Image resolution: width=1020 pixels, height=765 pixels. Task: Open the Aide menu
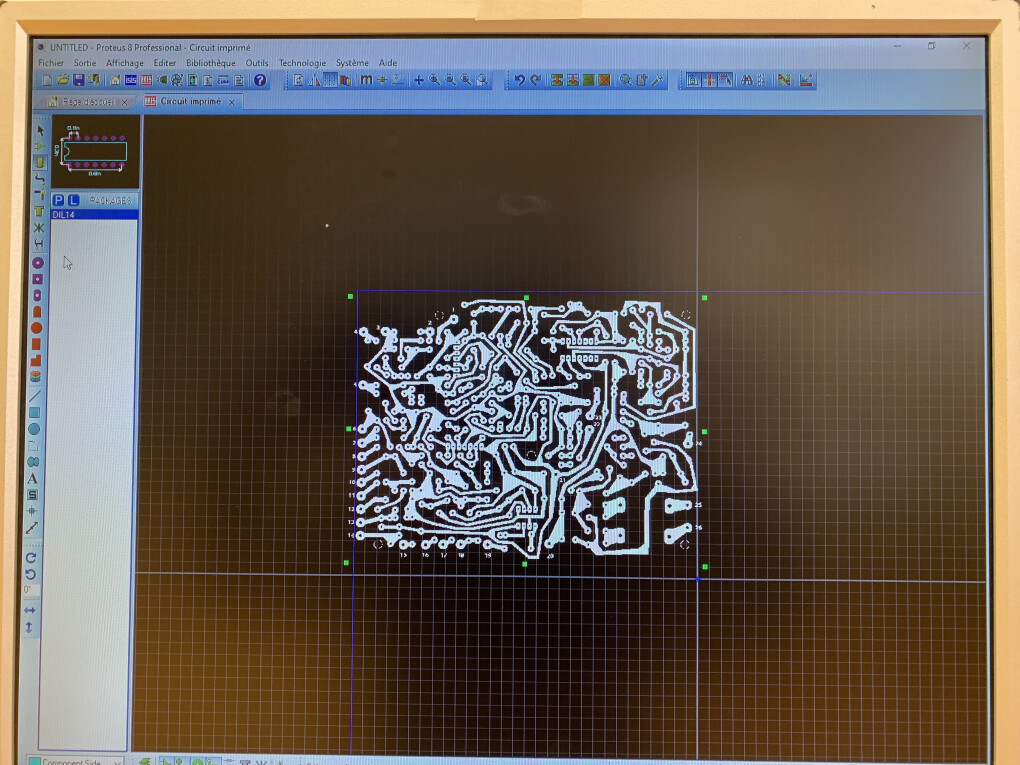coord(388,63)
